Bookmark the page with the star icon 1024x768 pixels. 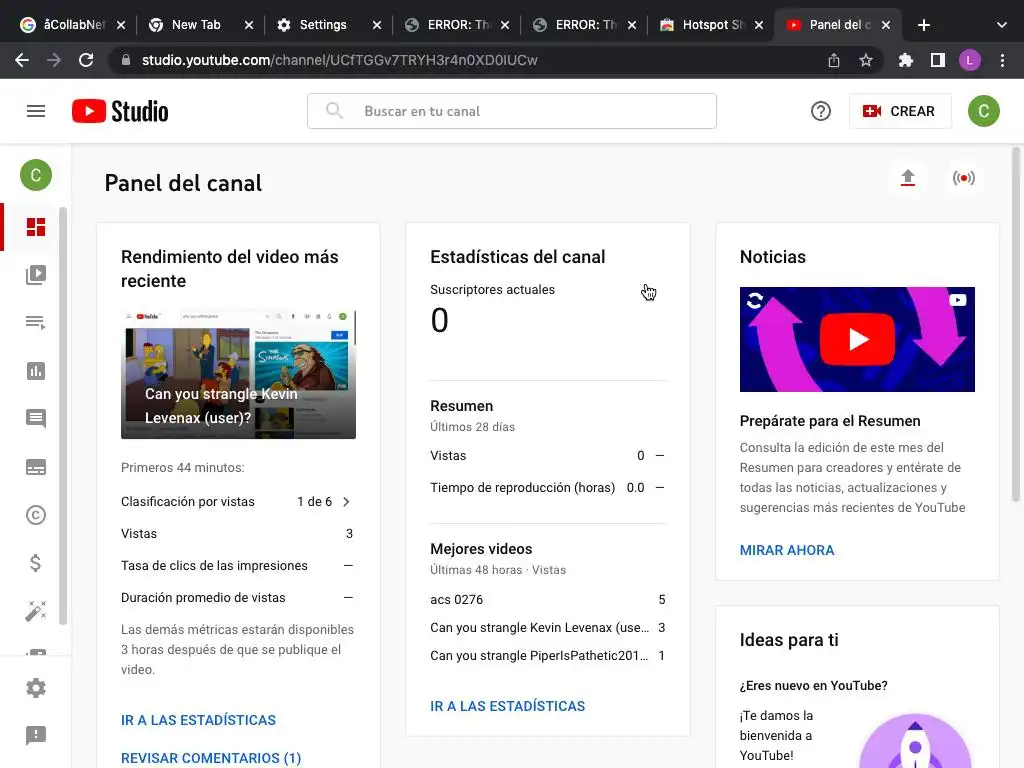coord(866,61)
